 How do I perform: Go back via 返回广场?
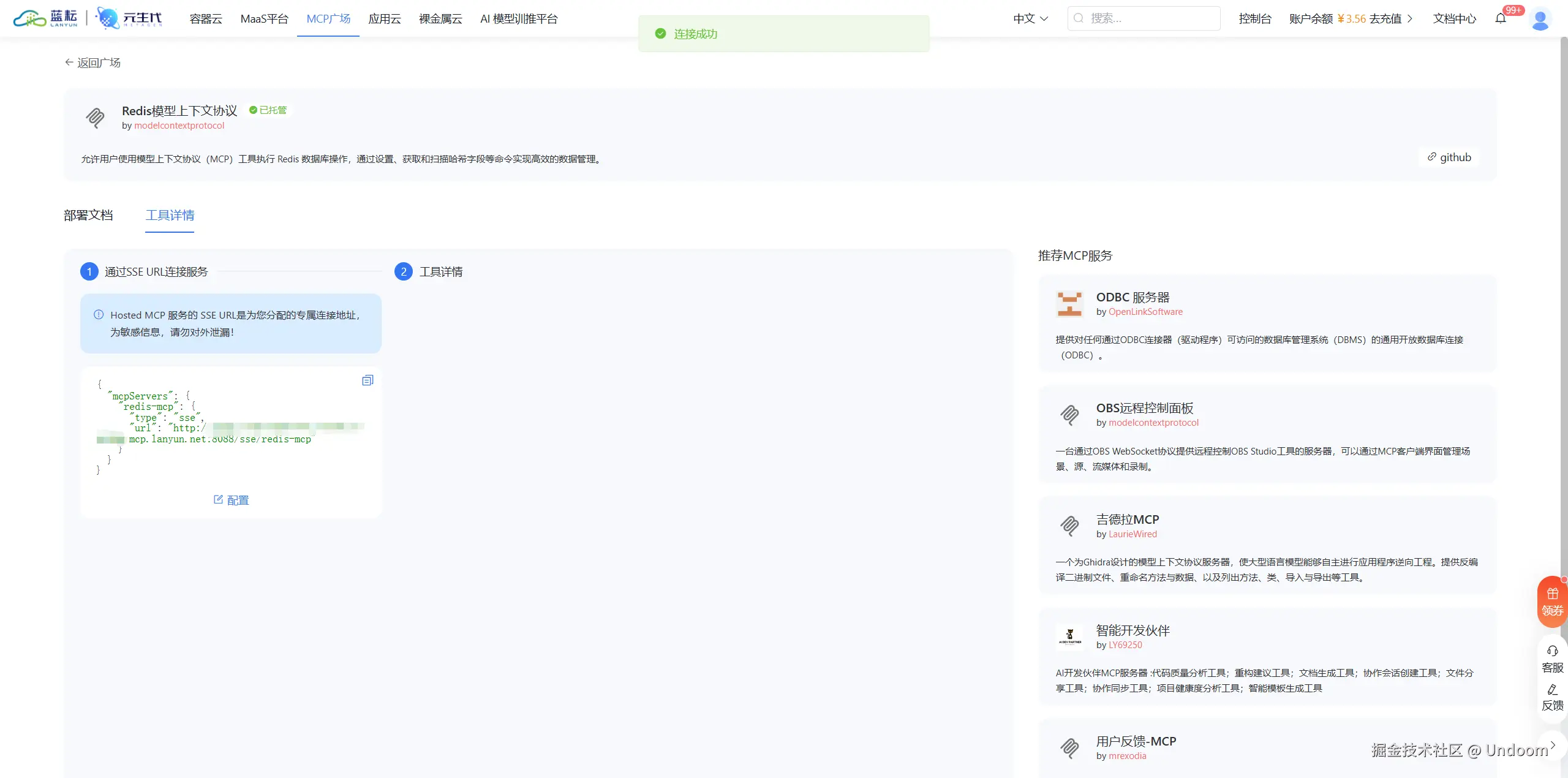(92, 62)
